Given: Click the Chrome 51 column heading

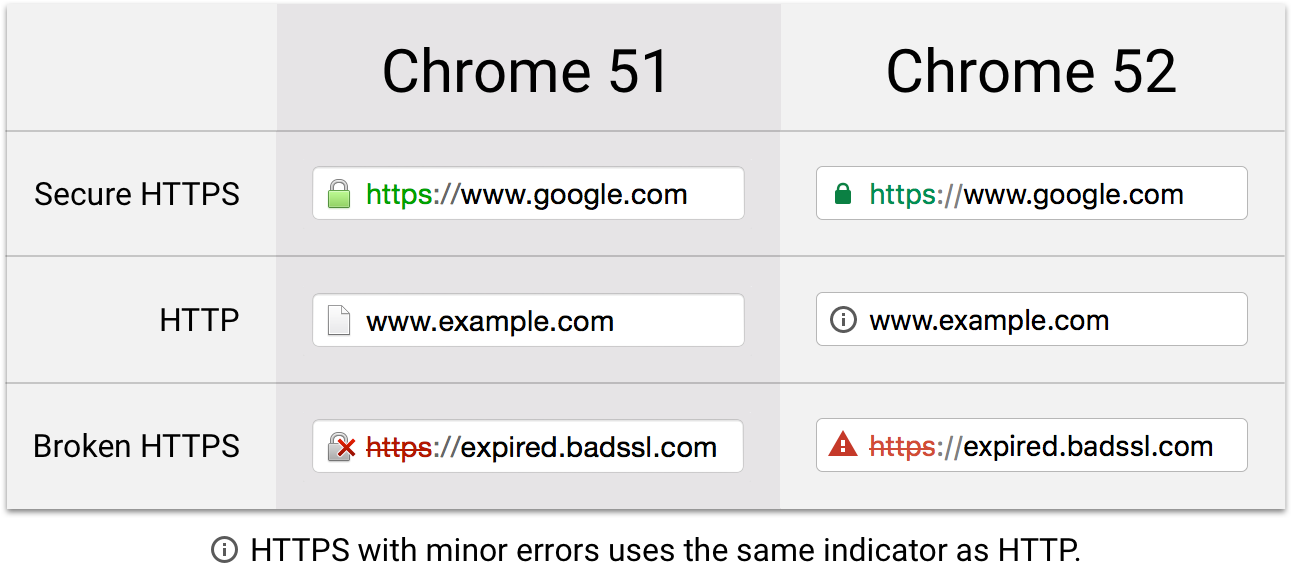Looking at the screenshot, I should coord(525,72).
